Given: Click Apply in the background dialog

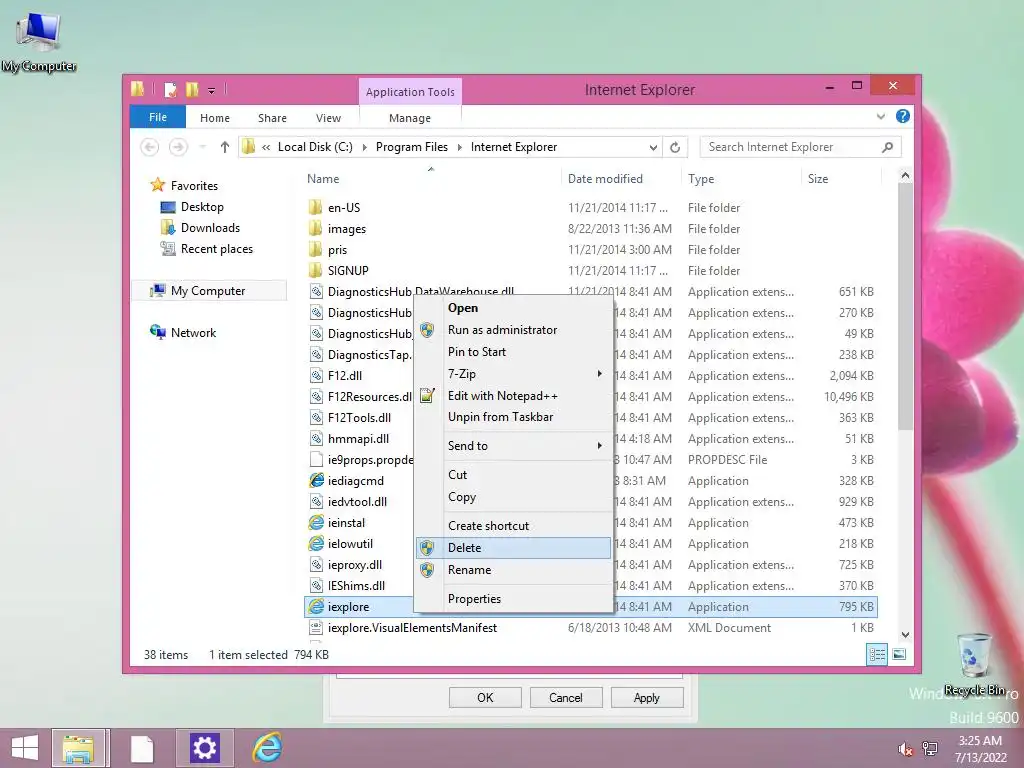Looking at the screenshot, I should (x=647, y=697).
